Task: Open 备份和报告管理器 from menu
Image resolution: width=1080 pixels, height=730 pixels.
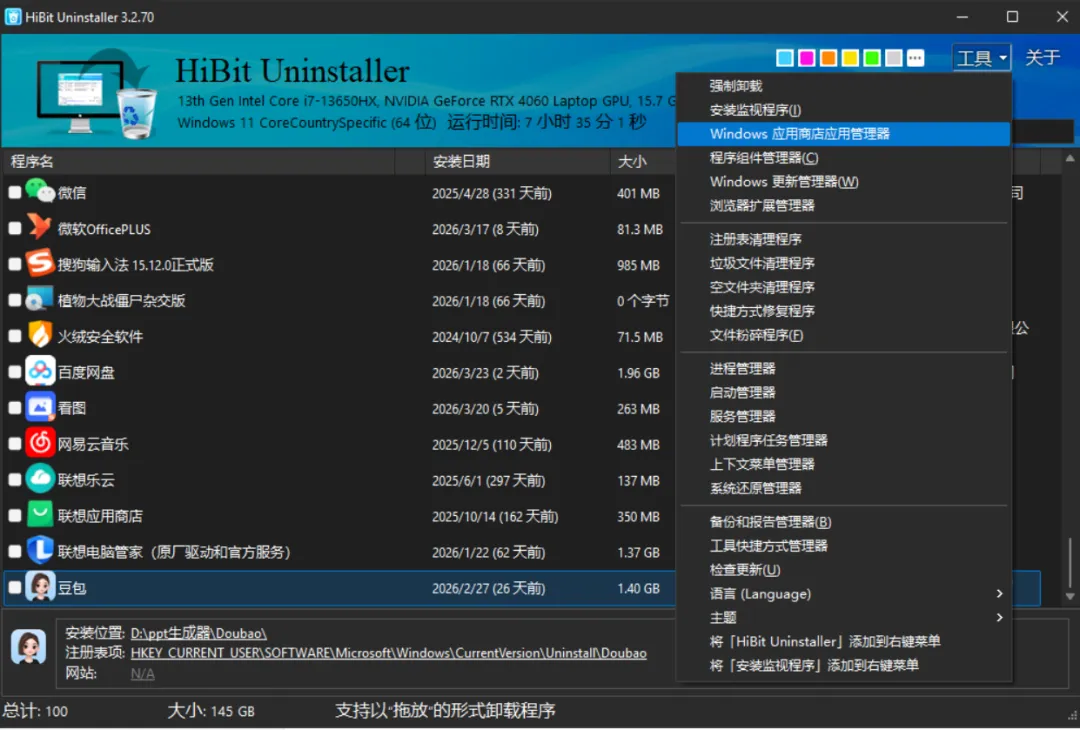Action: [844, 522]
